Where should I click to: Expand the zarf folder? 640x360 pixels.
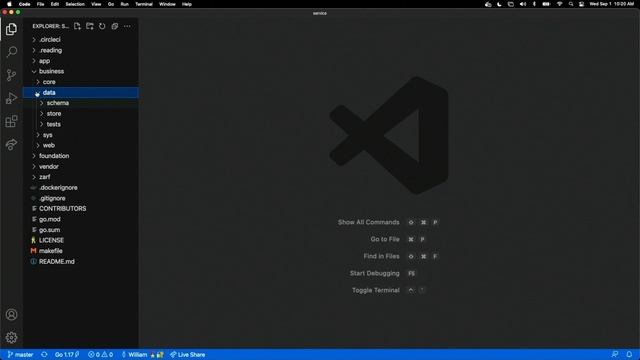[x=81, y=177]
